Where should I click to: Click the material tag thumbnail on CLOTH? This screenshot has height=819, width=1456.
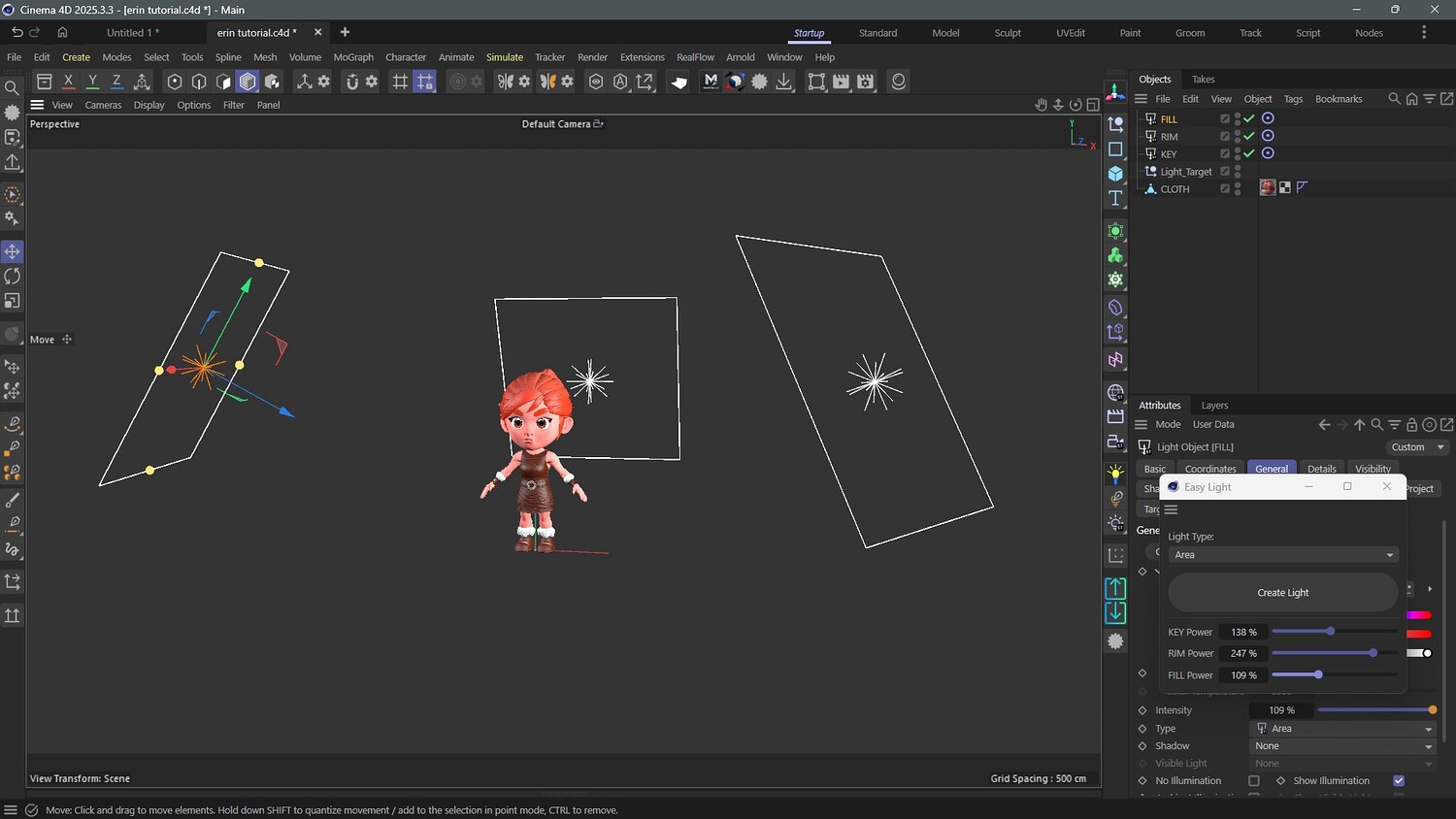pyautogui.click(x=1268, y=188)
